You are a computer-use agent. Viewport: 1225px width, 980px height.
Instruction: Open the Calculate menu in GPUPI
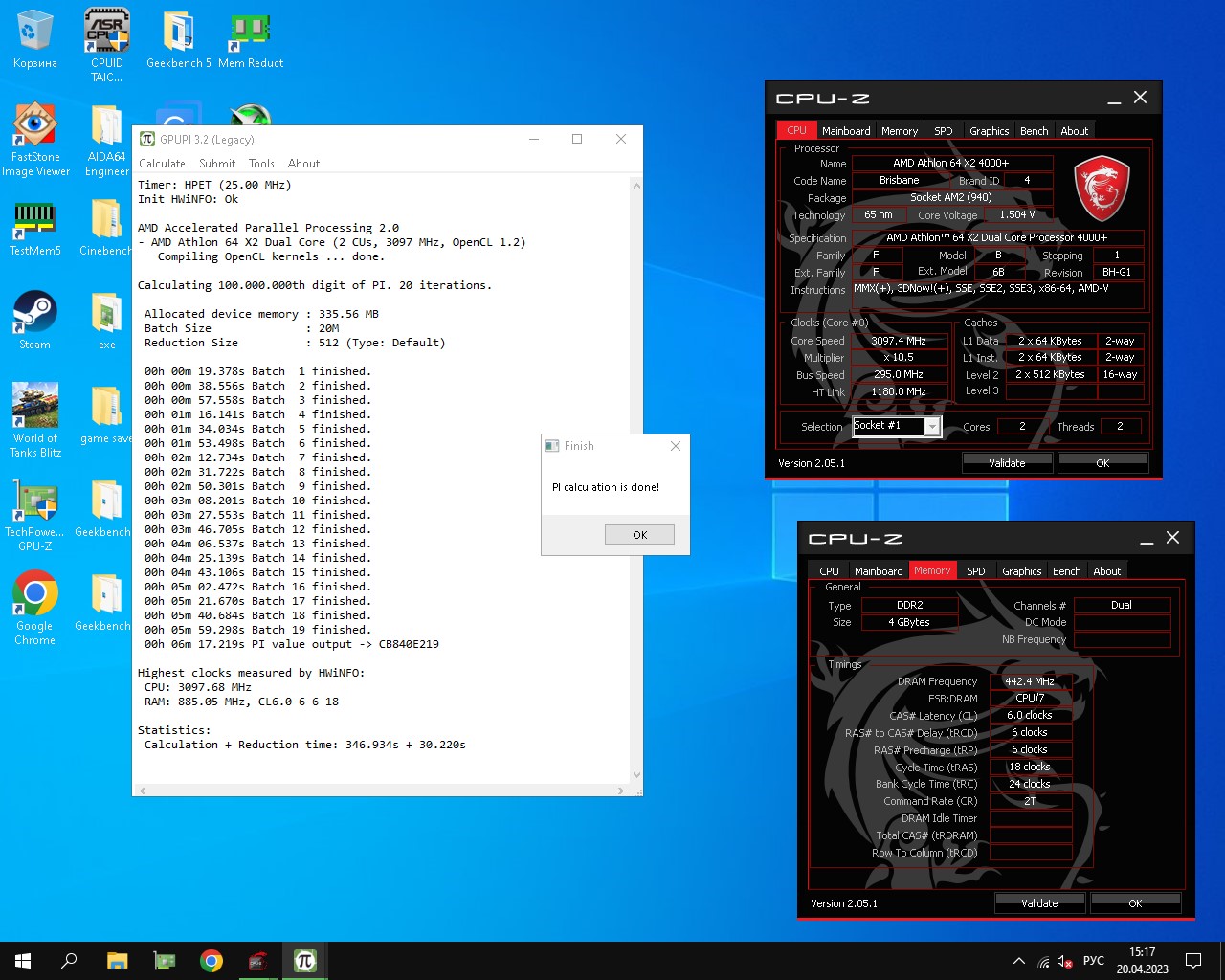click(x=162, y=164)
